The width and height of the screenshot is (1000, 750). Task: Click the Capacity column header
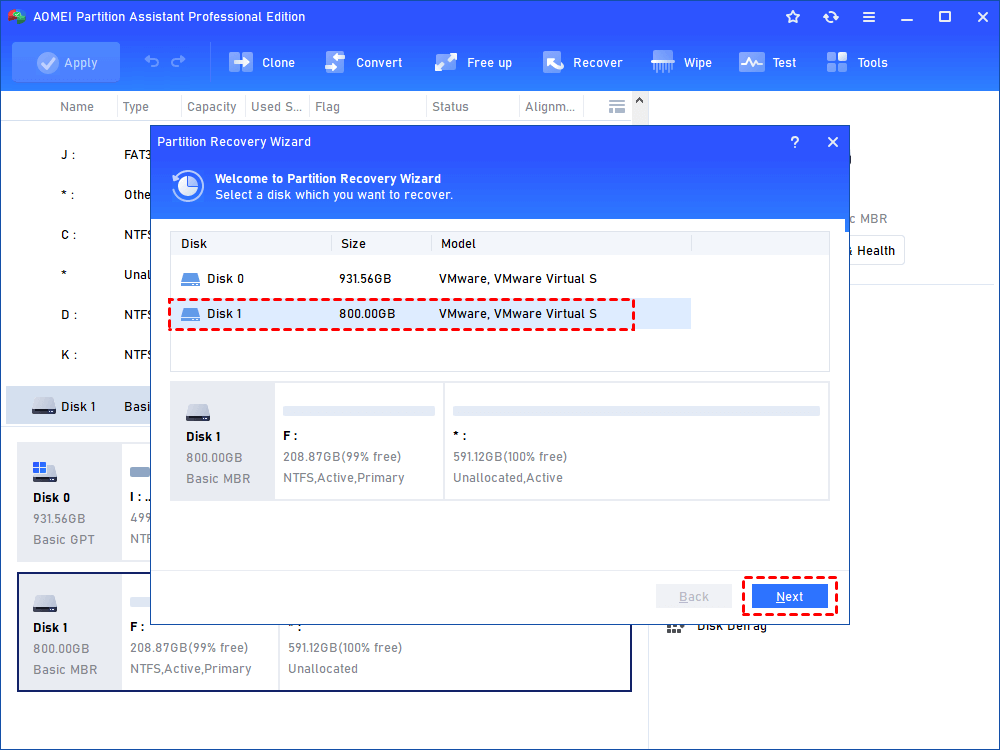pyautogui.click(x=212, y=107)
